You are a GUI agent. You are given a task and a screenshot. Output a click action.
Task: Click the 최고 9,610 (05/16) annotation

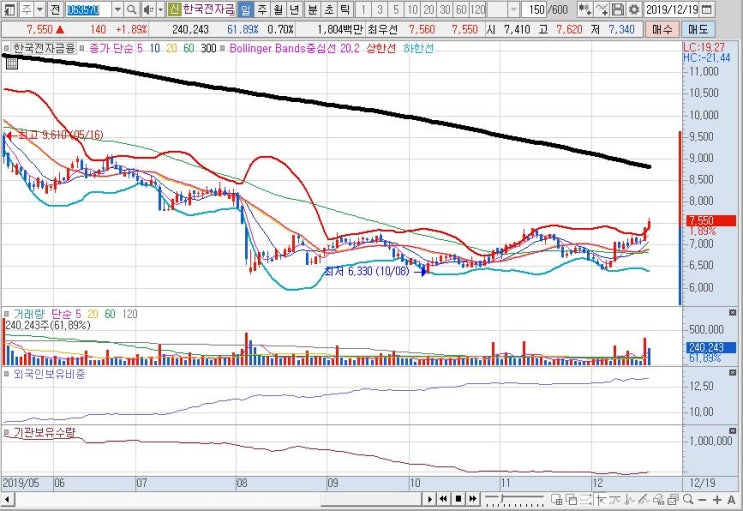point(60,135)
